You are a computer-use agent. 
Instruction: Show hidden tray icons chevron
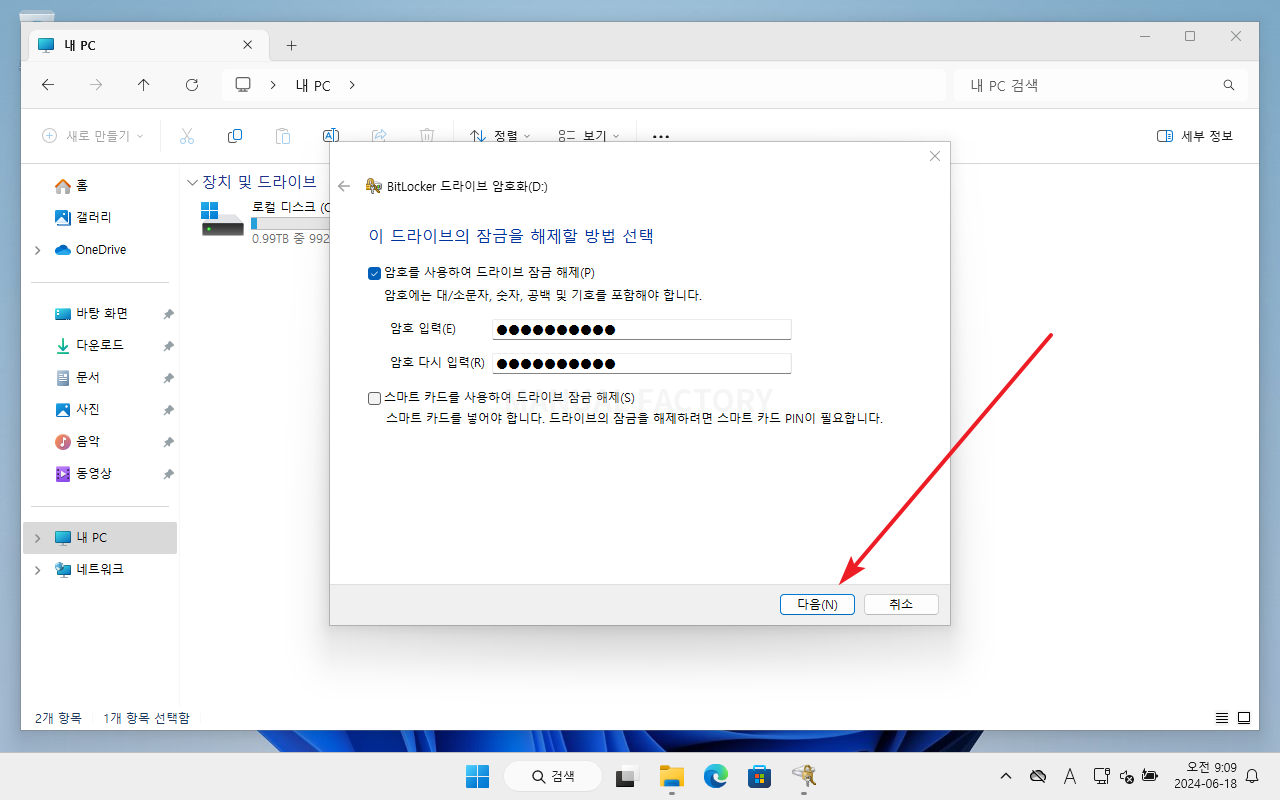1006,776
